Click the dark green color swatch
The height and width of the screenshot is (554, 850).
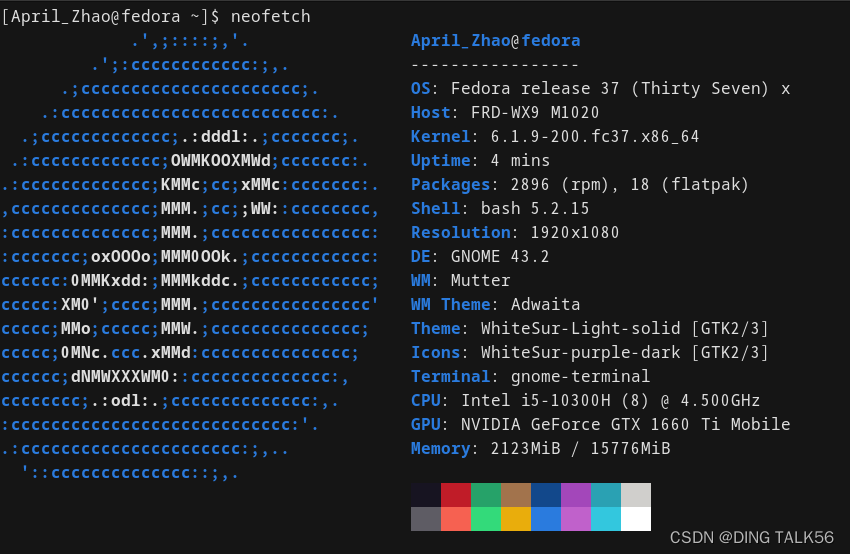pos(486,495)
